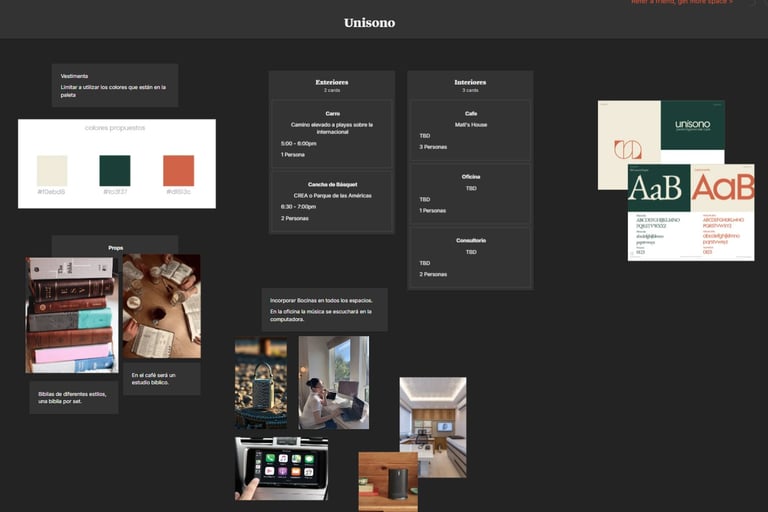Click '2 Personas' in the Consultorio card
768x512 pixels.
(433, 274)
